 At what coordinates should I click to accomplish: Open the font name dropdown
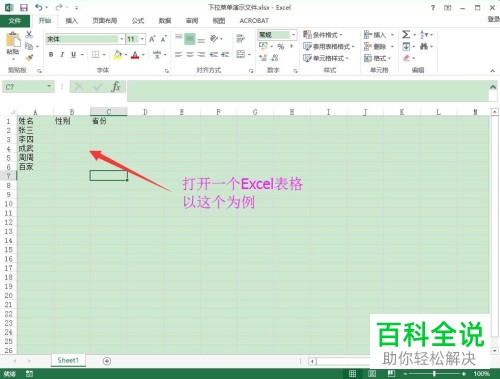[x=122, y=39]
